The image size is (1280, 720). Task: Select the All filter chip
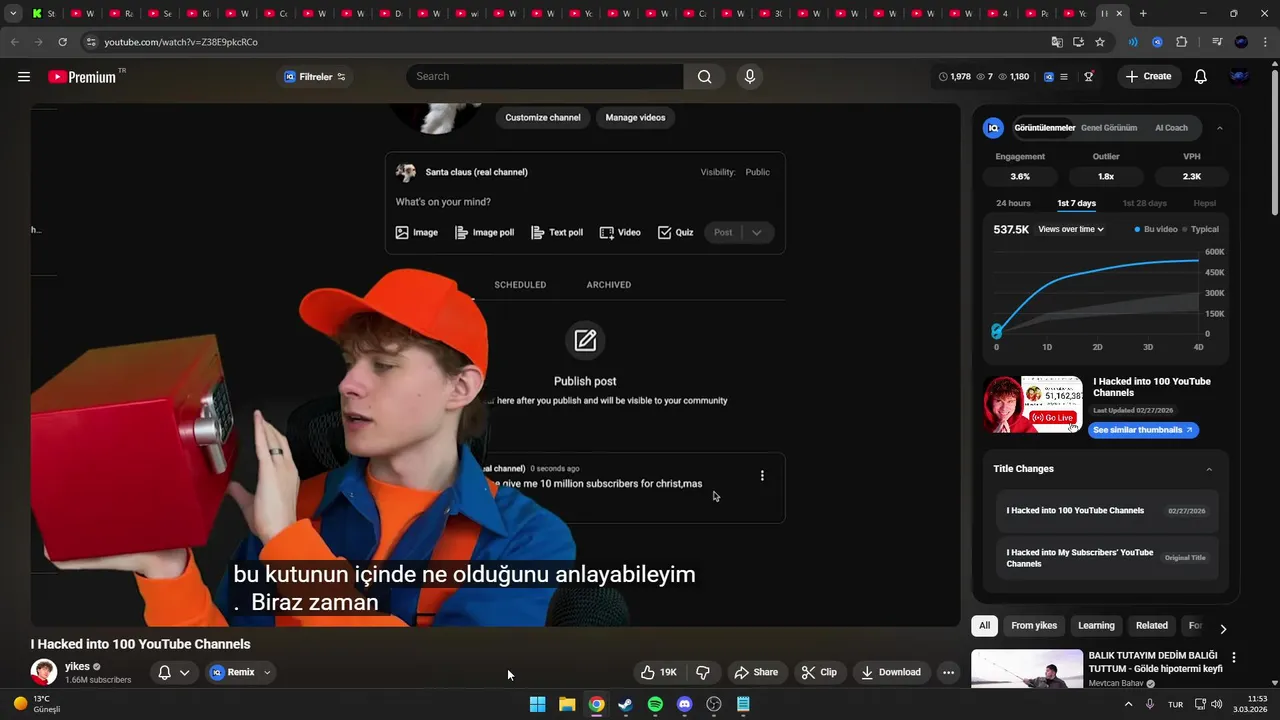pyautogui.click(x=984, y=626)
